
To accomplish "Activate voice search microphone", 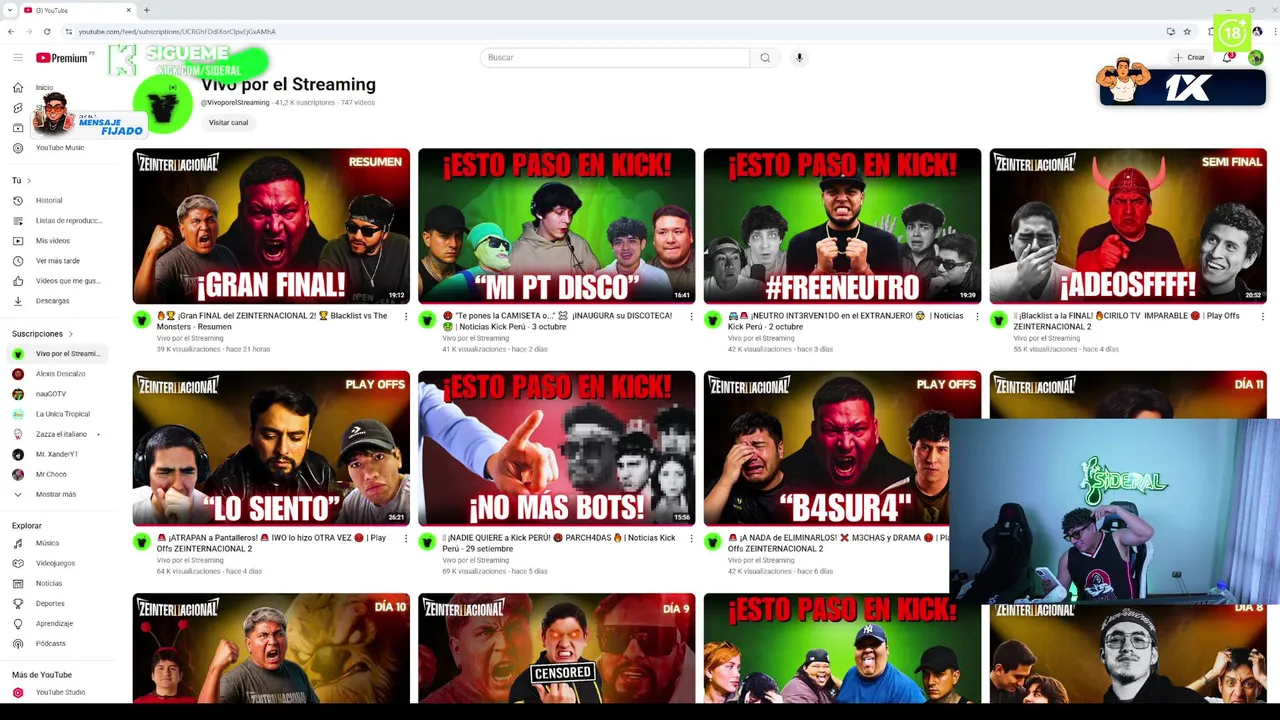I will pyautogui.click(x=799, y=58).
